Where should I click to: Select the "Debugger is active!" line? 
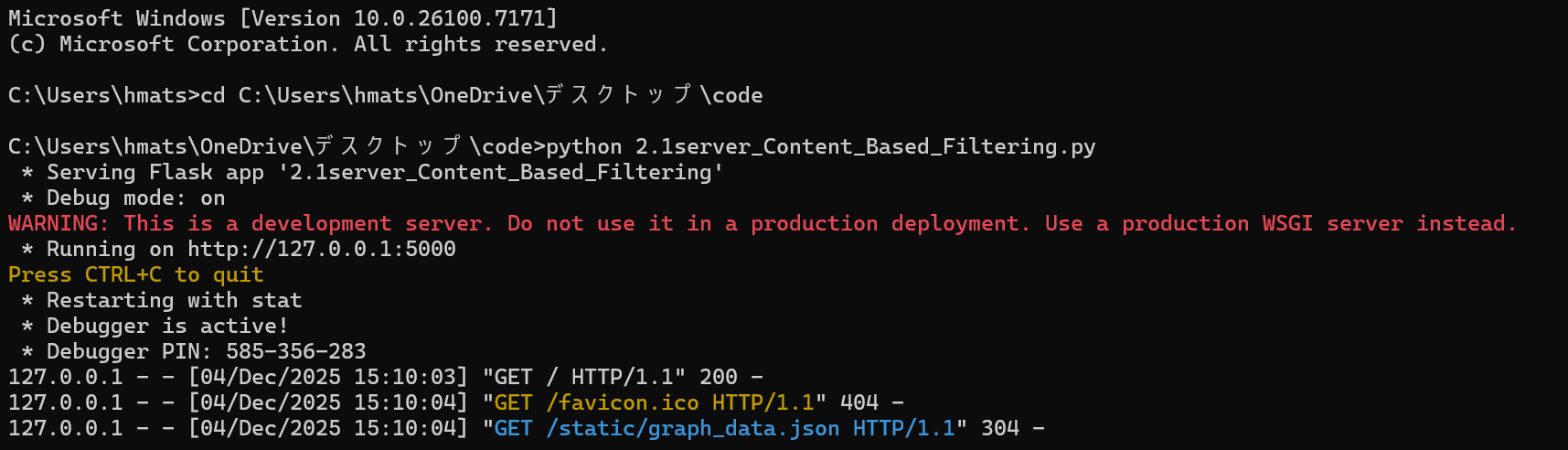(x=167, y=327)
